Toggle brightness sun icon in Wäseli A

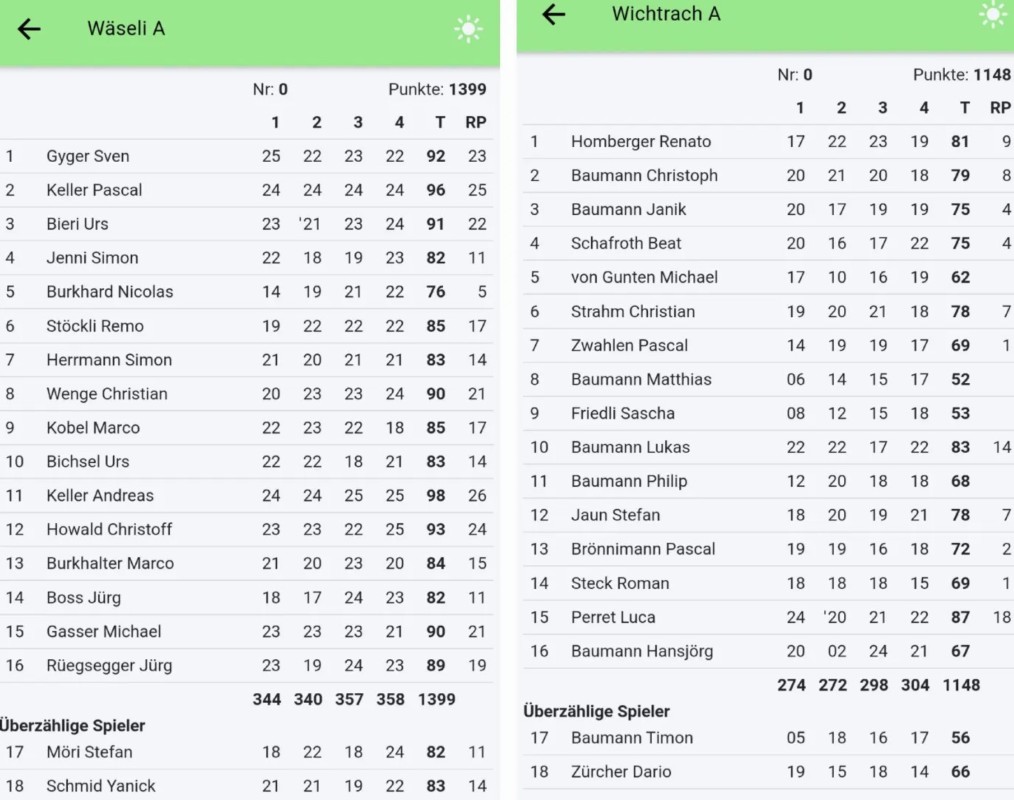pos(468,29)
